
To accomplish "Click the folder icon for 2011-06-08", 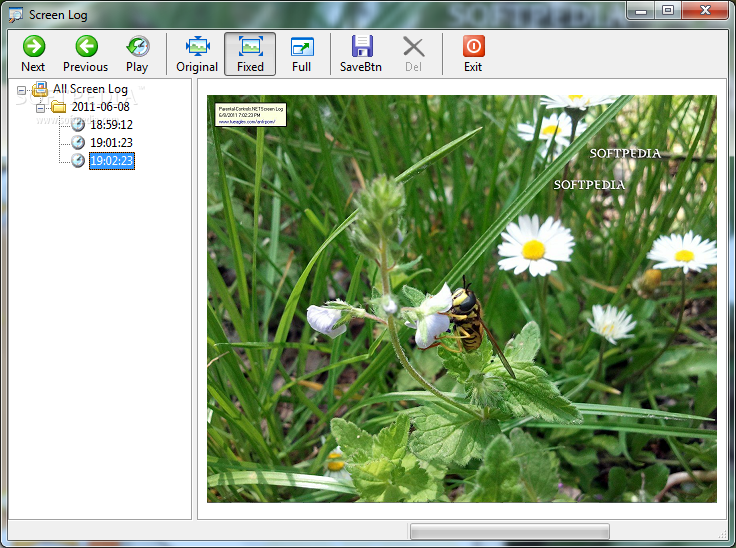I will click(59, 107).
